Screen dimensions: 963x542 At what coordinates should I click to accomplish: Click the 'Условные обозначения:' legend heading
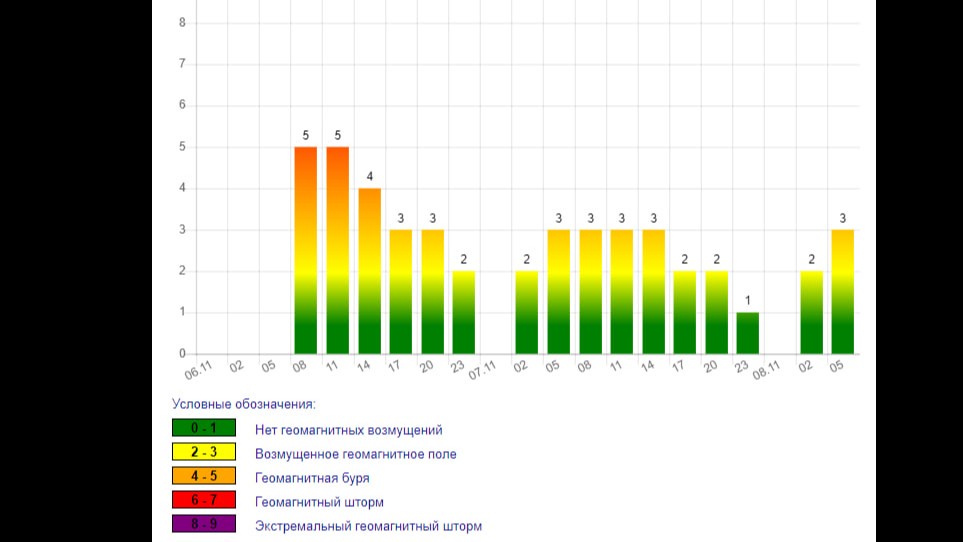click(x=243, y=404)
